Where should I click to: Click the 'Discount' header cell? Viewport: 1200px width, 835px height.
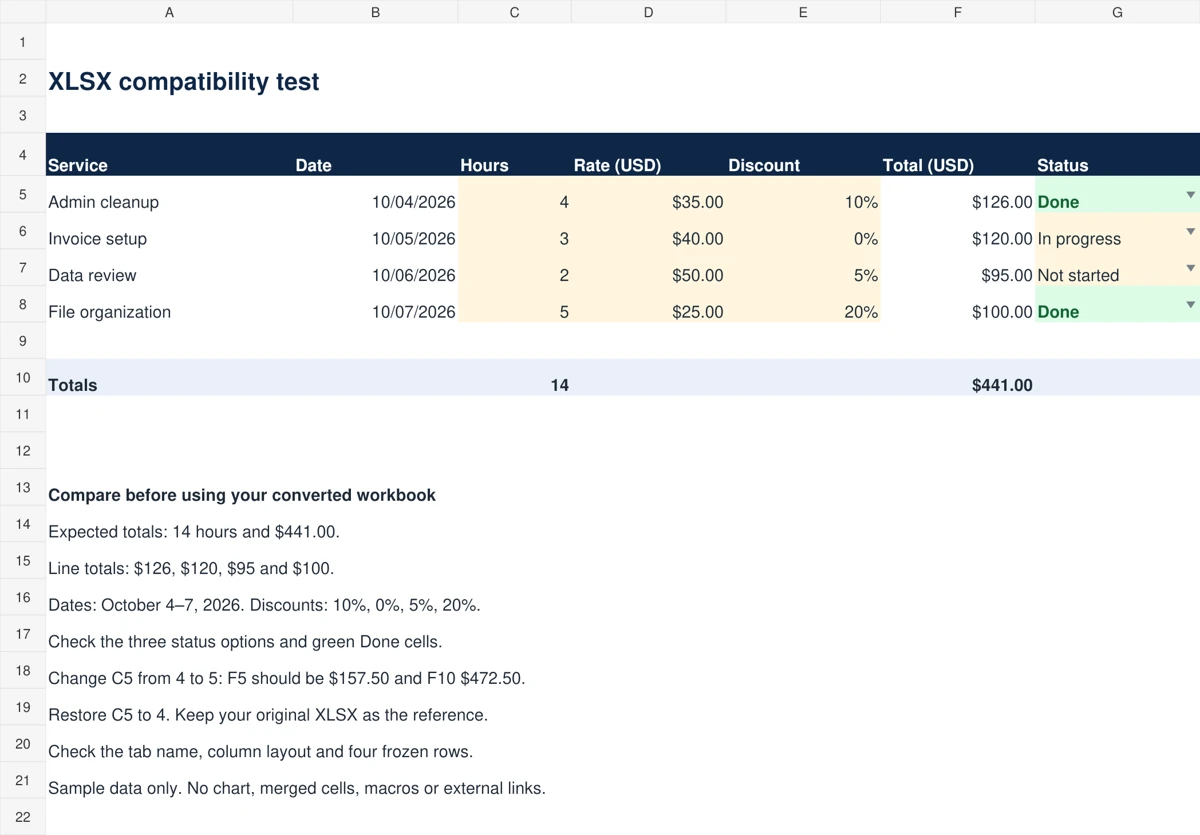(803, 155)
